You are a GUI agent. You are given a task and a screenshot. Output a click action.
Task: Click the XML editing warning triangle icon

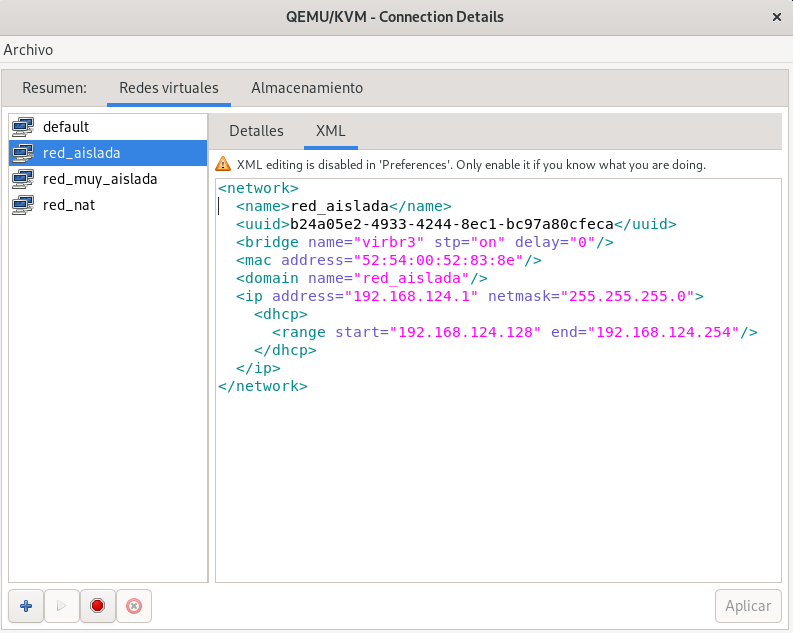point(223,164)
